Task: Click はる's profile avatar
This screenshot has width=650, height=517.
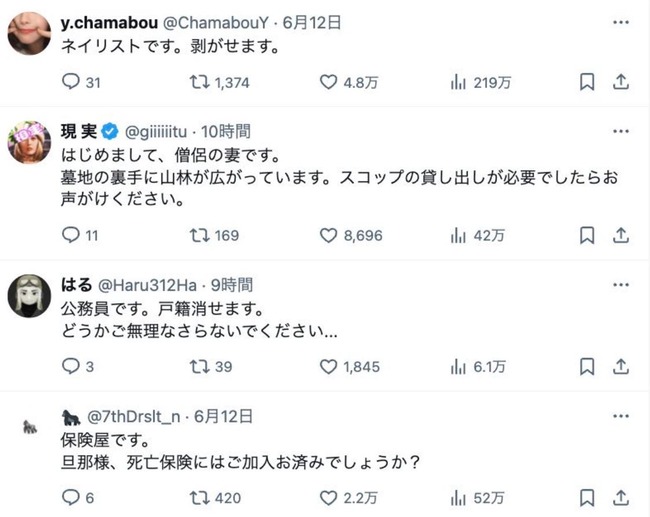Action: 30,295
